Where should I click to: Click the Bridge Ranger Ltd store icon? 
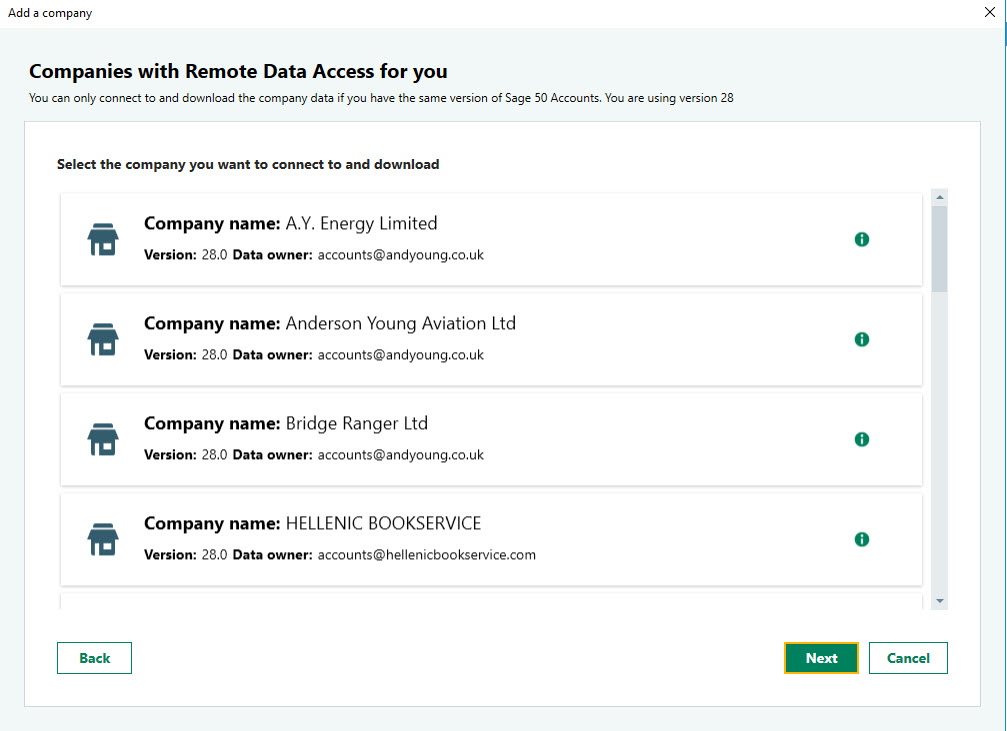click(x=103, y=440)
